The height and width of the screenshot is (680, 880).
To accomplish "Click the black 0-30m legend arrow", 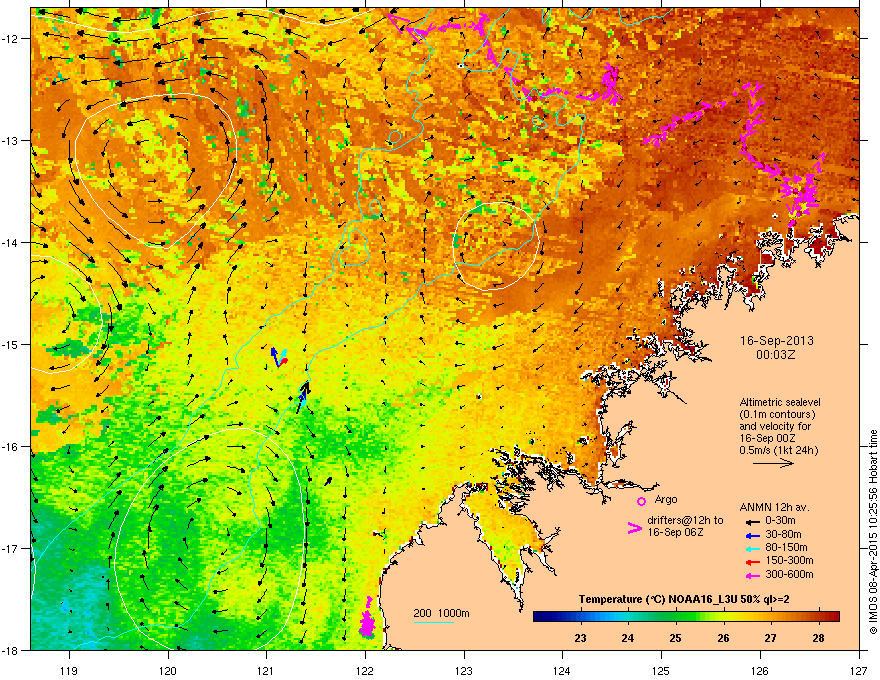I will pyautogui.click(x=752, y=521).
